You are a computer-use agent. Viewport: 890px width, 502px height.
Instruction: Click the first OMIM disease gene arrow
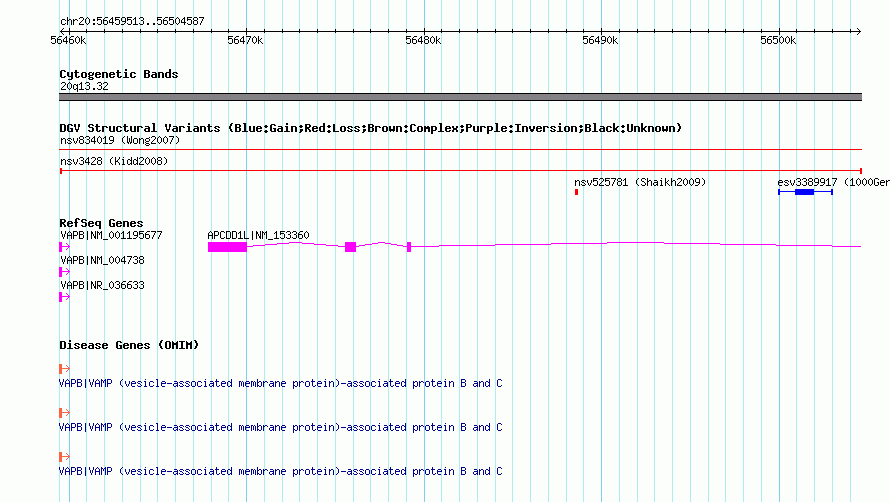click(64, 369)
